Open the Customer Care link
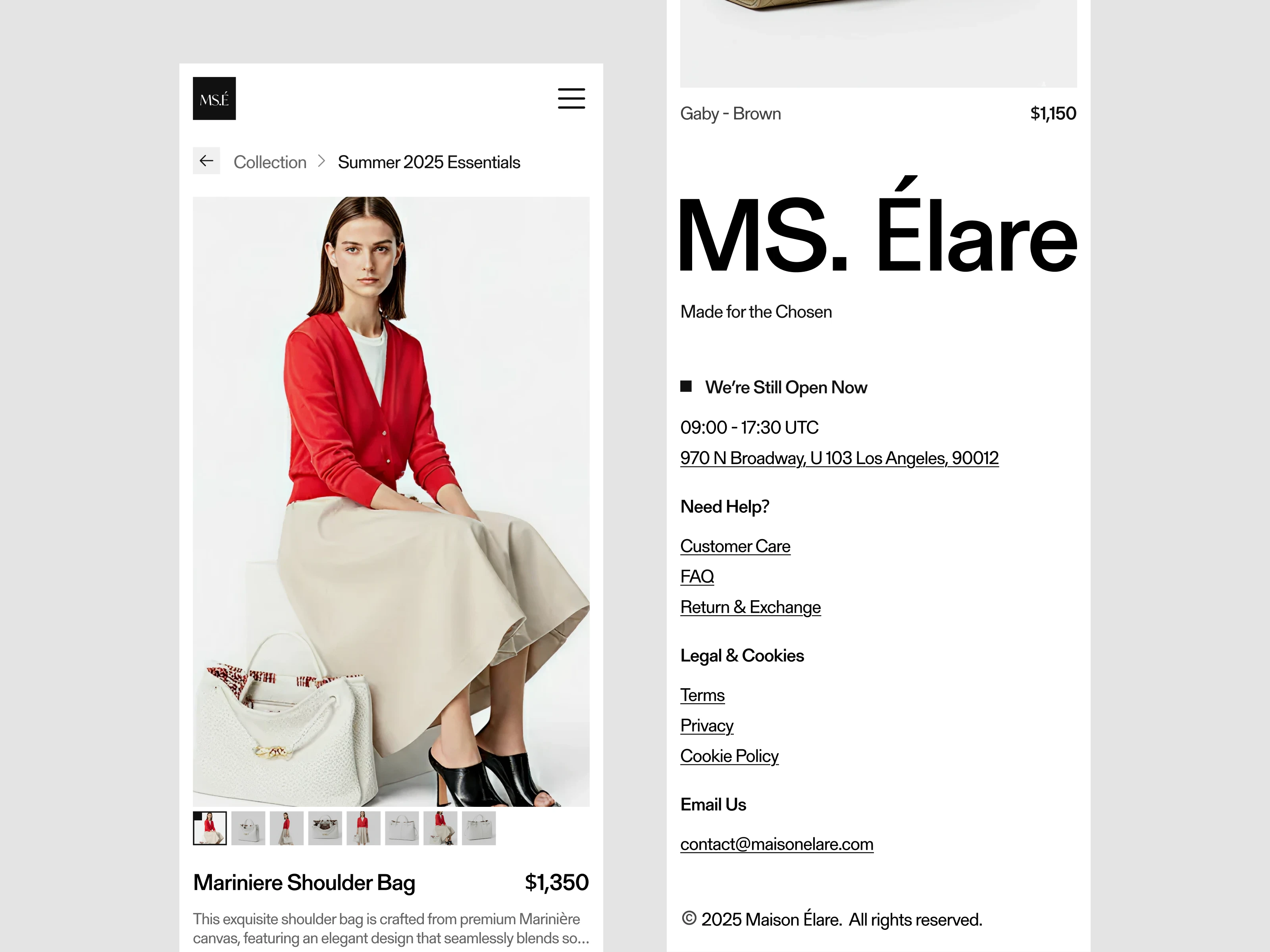 pos(735,546)
